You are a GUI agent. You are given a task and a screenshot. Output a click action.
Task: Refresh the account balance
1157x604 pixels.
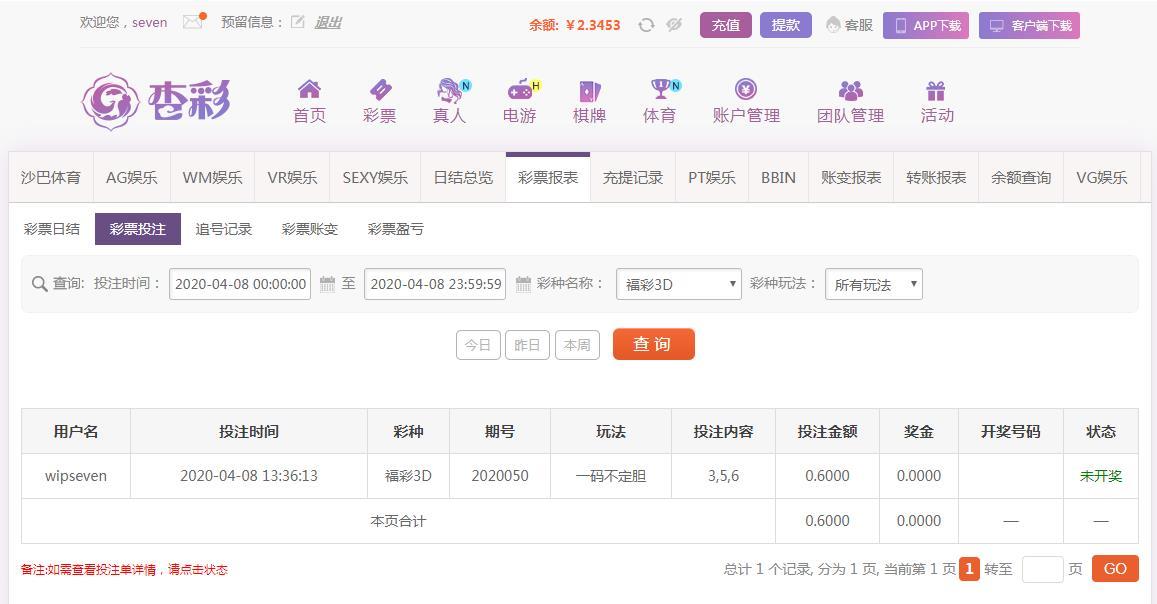click(646, 25)
